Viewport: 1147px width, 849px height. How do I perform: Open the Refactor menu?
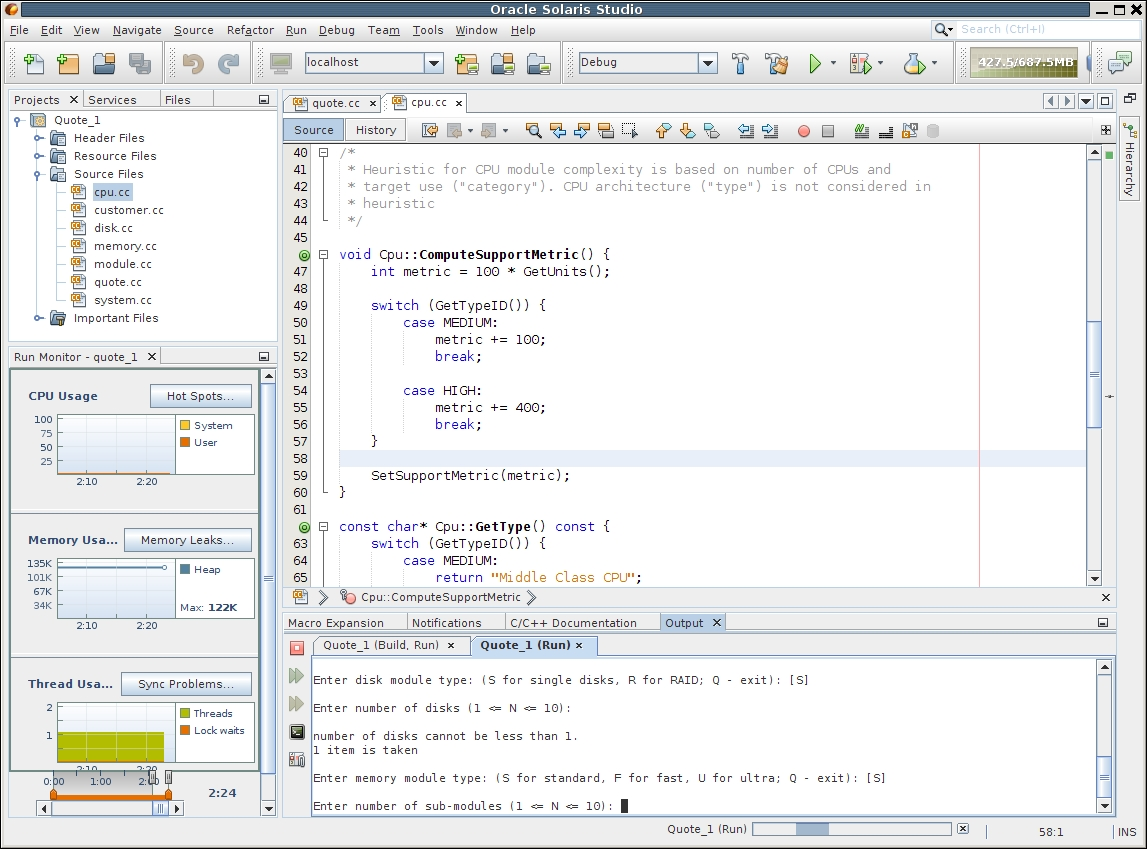[250, 30]
